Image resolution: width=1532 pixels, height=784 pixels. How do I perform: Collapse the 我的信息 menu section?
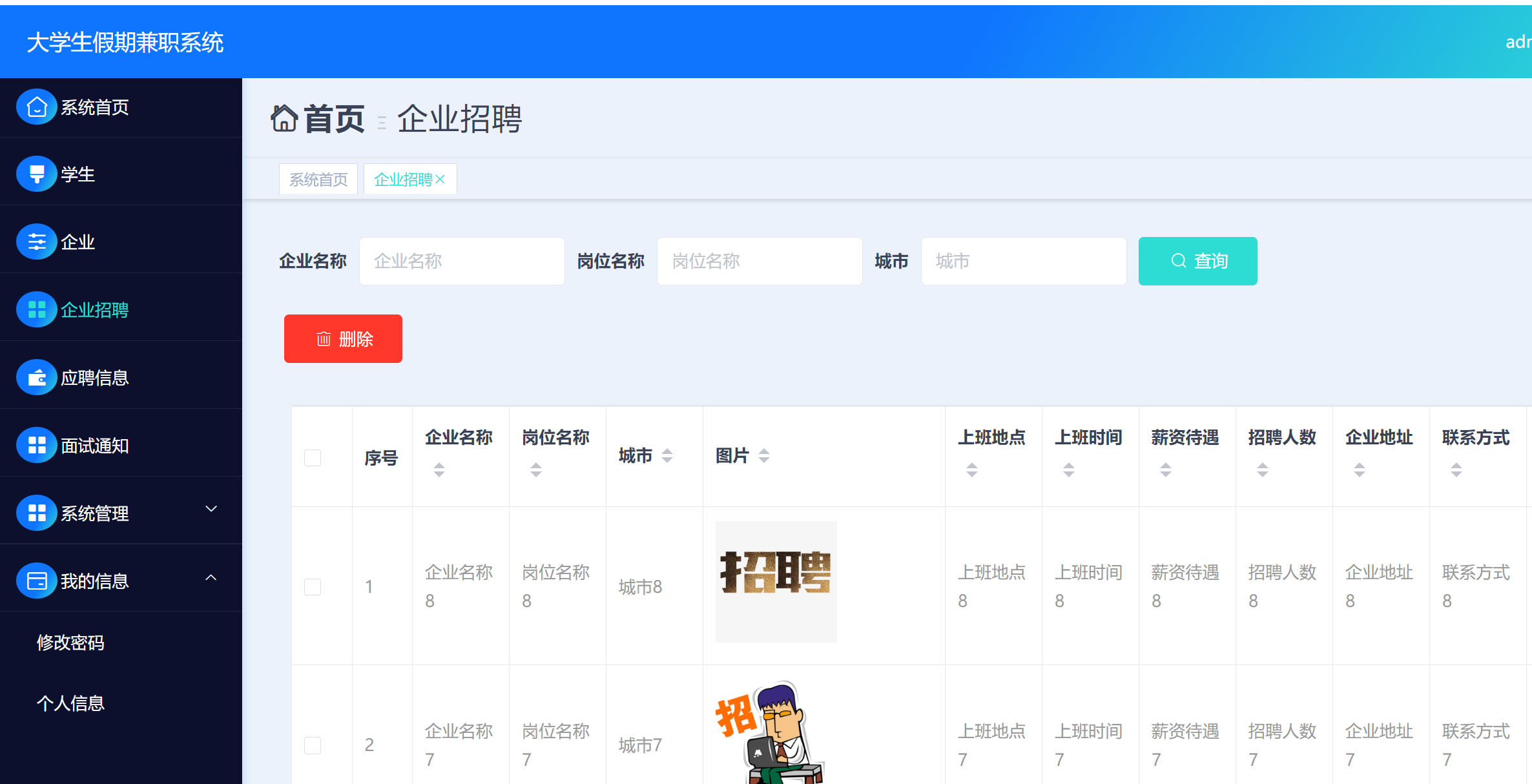(x=211, y=577)
